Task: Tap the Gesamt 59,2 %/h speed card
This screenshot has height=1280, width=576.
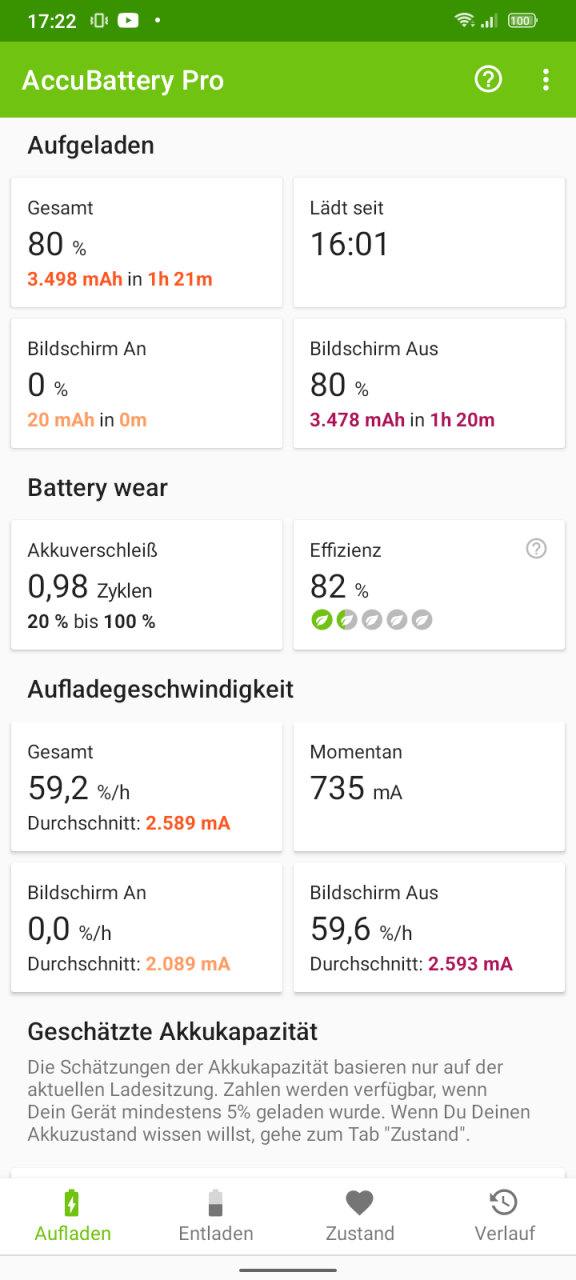Action: pyautogui.click(x=147, y=787)
